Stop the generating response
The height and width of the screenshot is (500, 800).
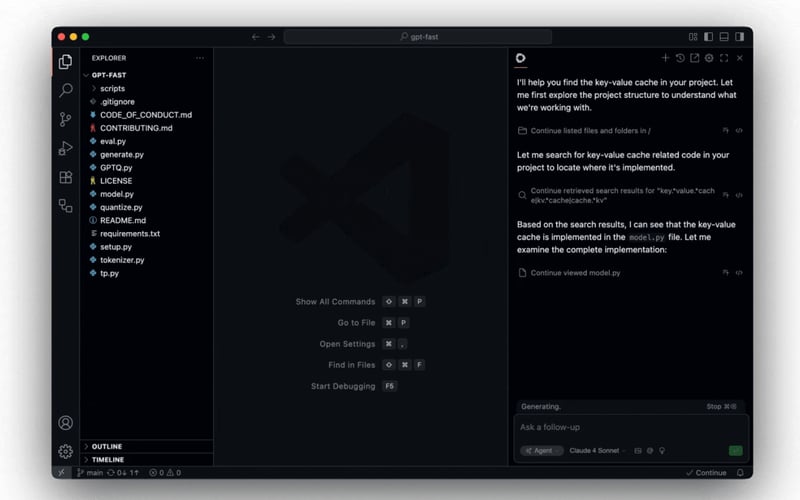click(721, 407)
